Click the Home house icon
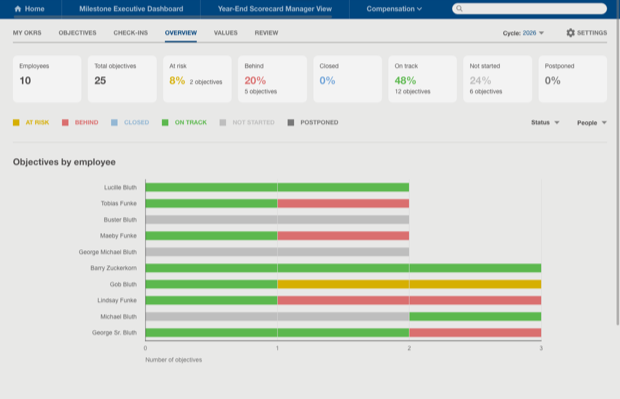Viewport: 620px width, 399px height. point(18,9)
